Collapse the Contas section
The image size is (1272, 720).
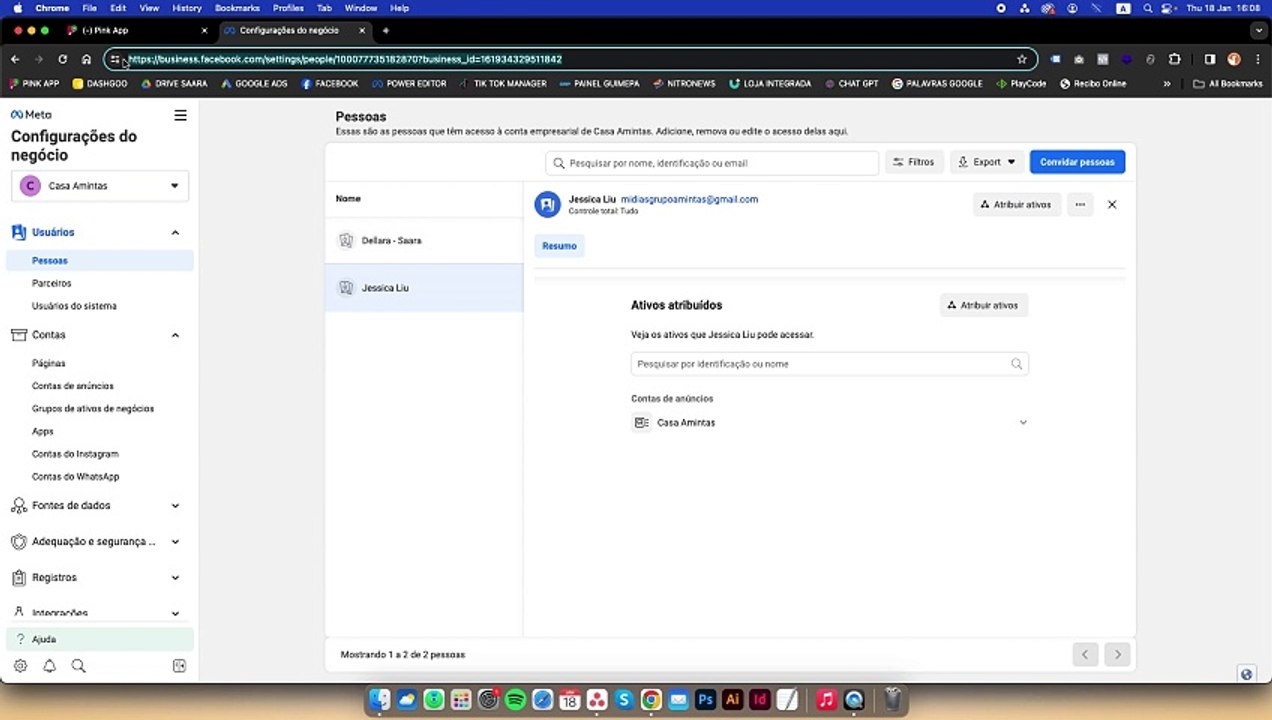click(x=175, y=335)
